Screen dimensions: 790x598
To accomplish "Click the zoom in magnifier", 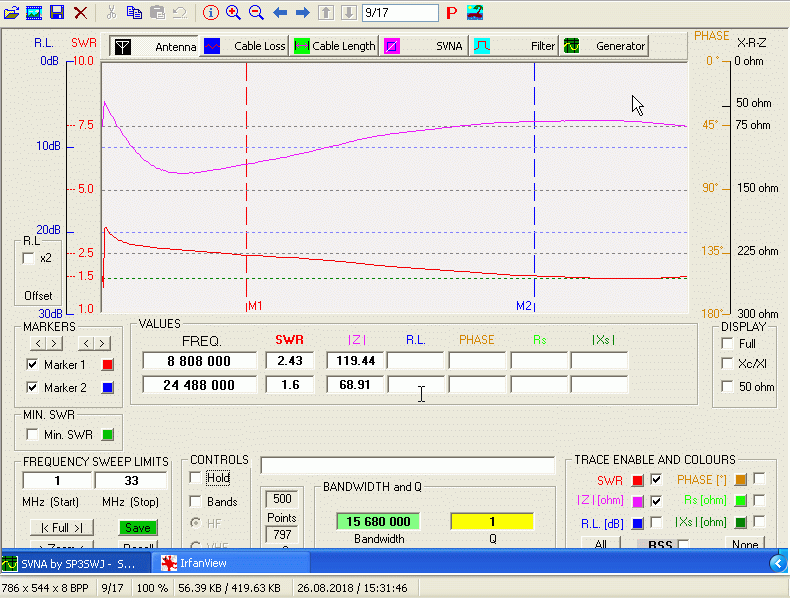I will click(x=233, y=13).
